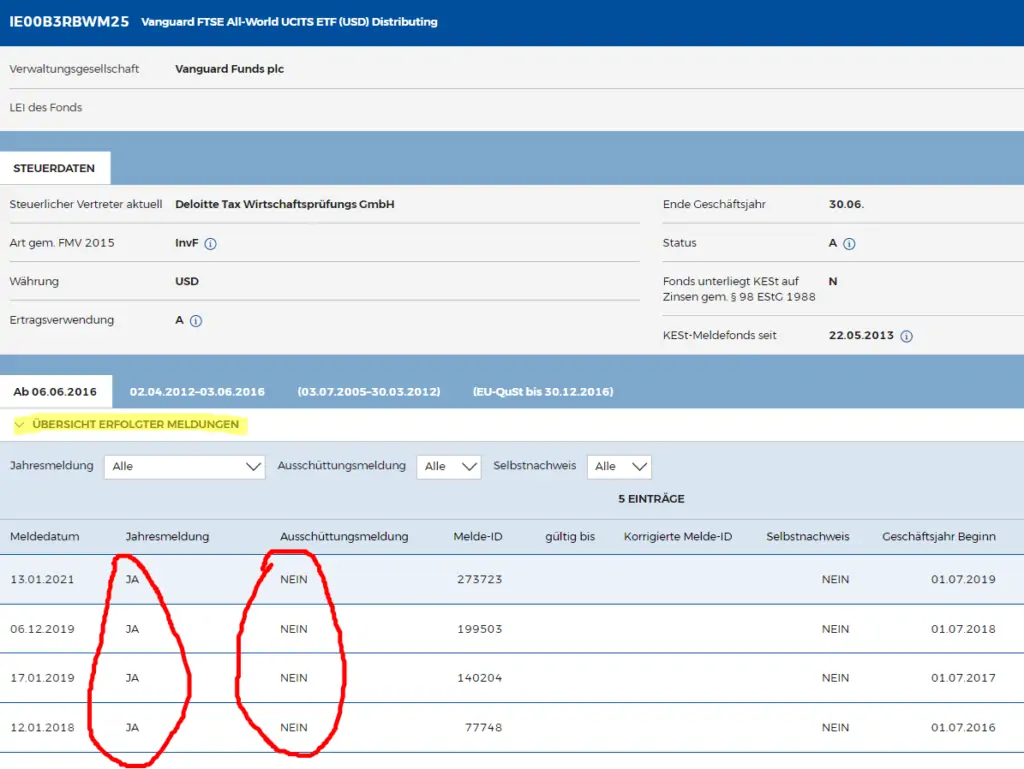Select the Ab 06.06.2016 tab
The height and width of the screenshot is (769, 1024).
[x=55, y=392]
